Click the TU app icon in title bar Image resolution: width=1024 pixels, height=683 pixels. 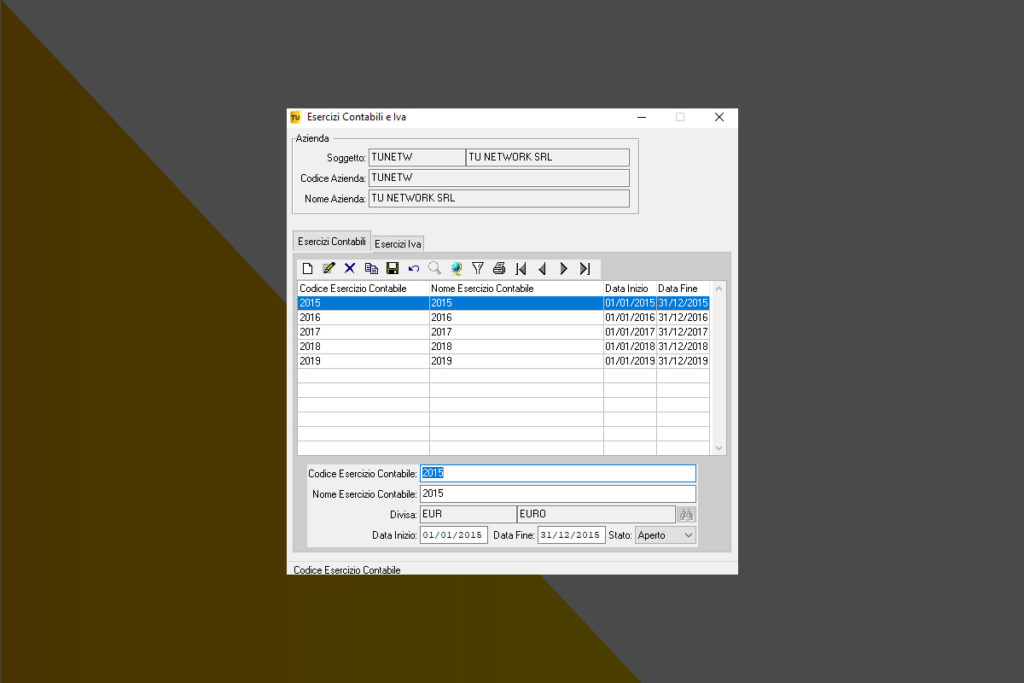point(295,118)
